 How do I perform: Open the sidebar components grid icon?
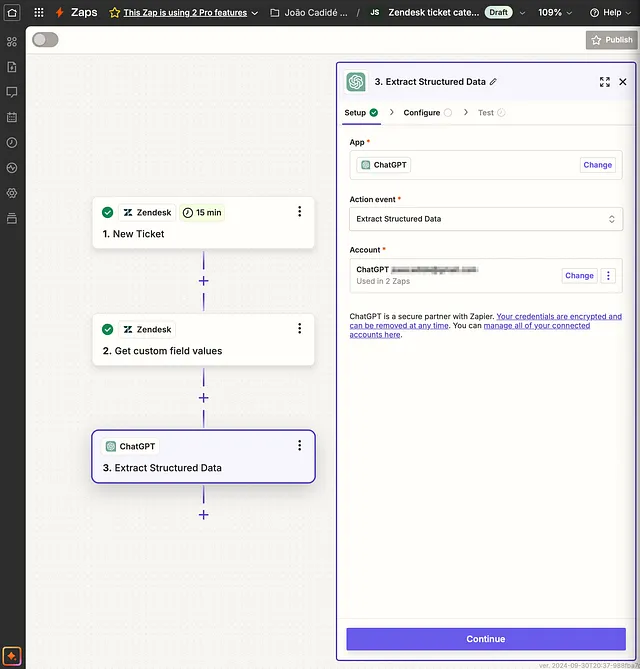click(12, 41)
